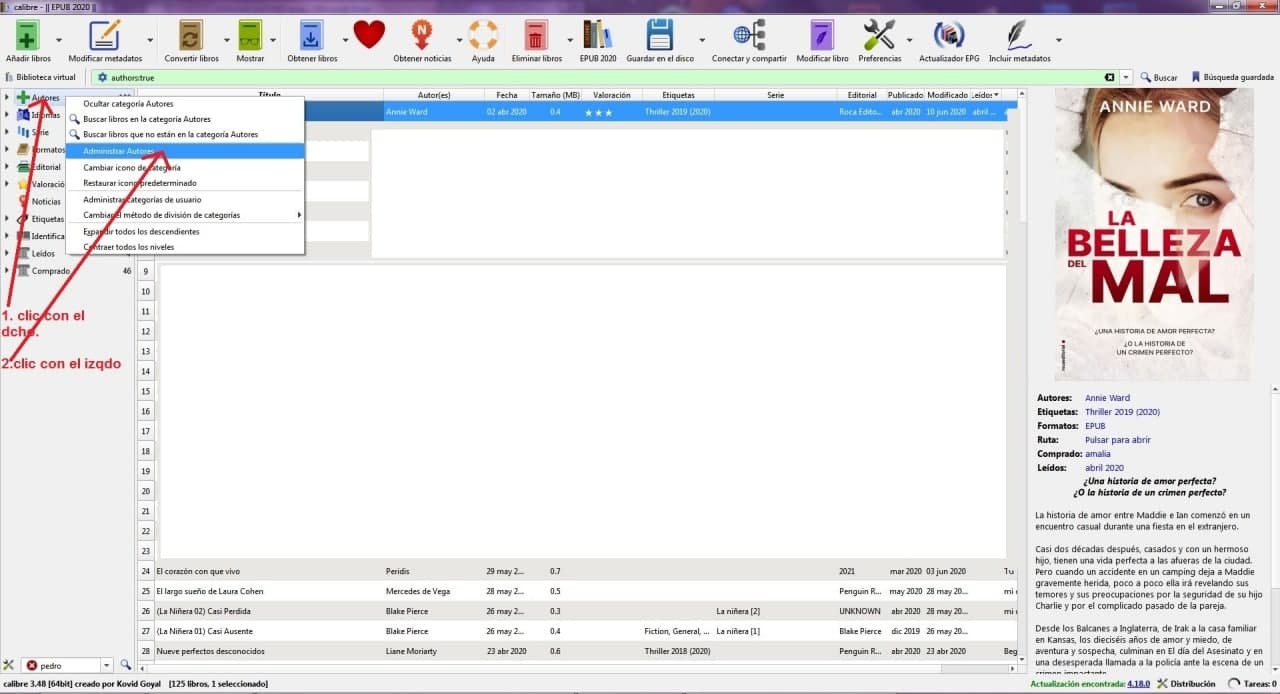The image size is (1280, 694).
Task: Click tag browser find magnifier icon
Action: (x=126, y=665)
